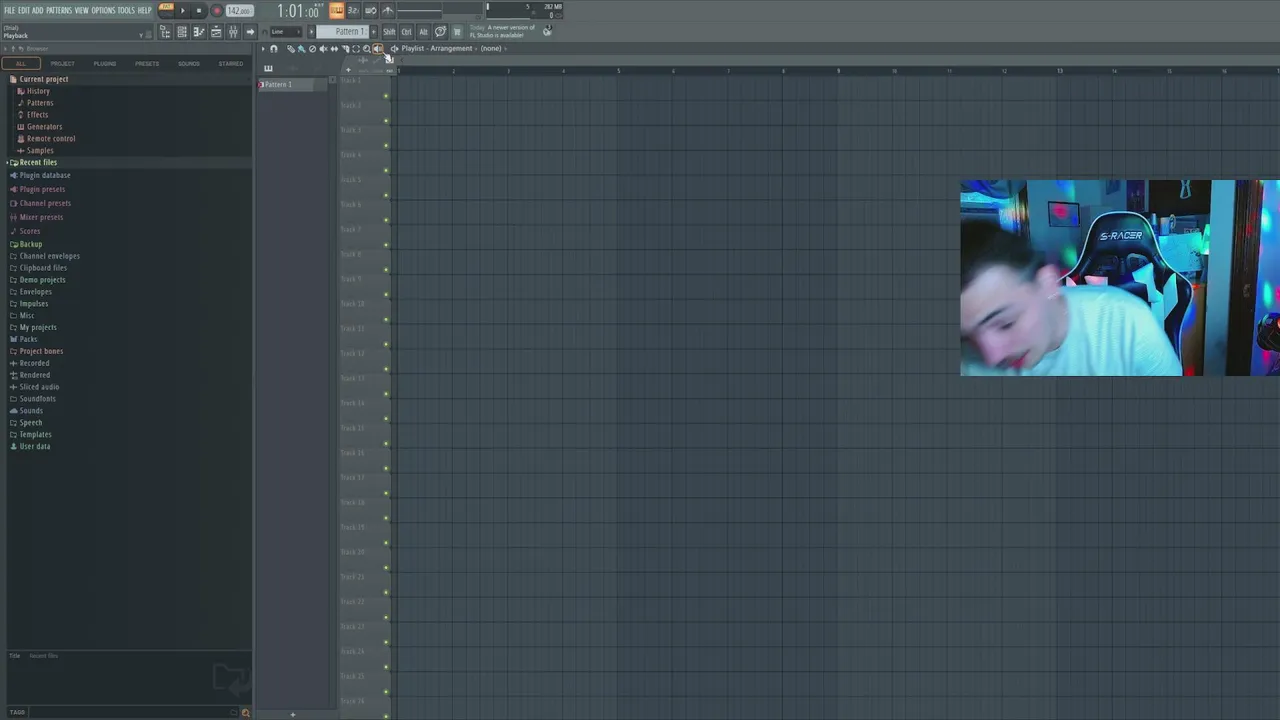Open the PATTERNS menu

[59, 10]
